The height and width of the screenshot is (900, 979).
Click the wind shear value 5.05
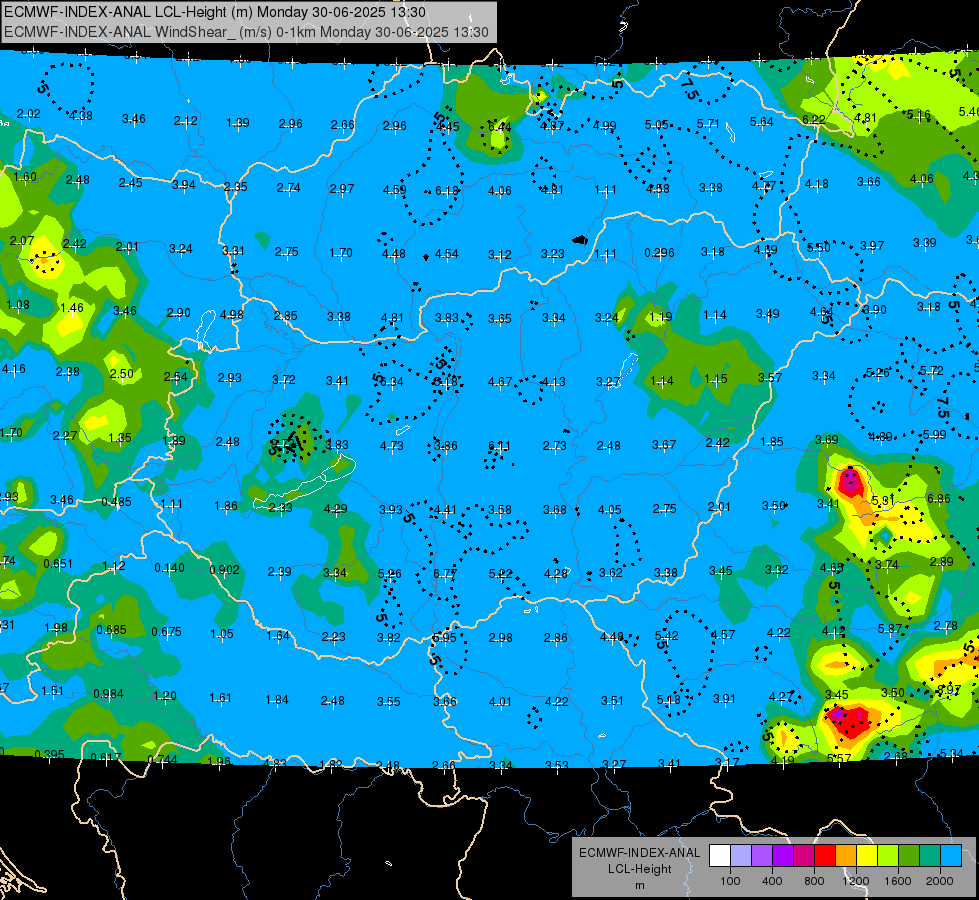[x=656, y=125]
